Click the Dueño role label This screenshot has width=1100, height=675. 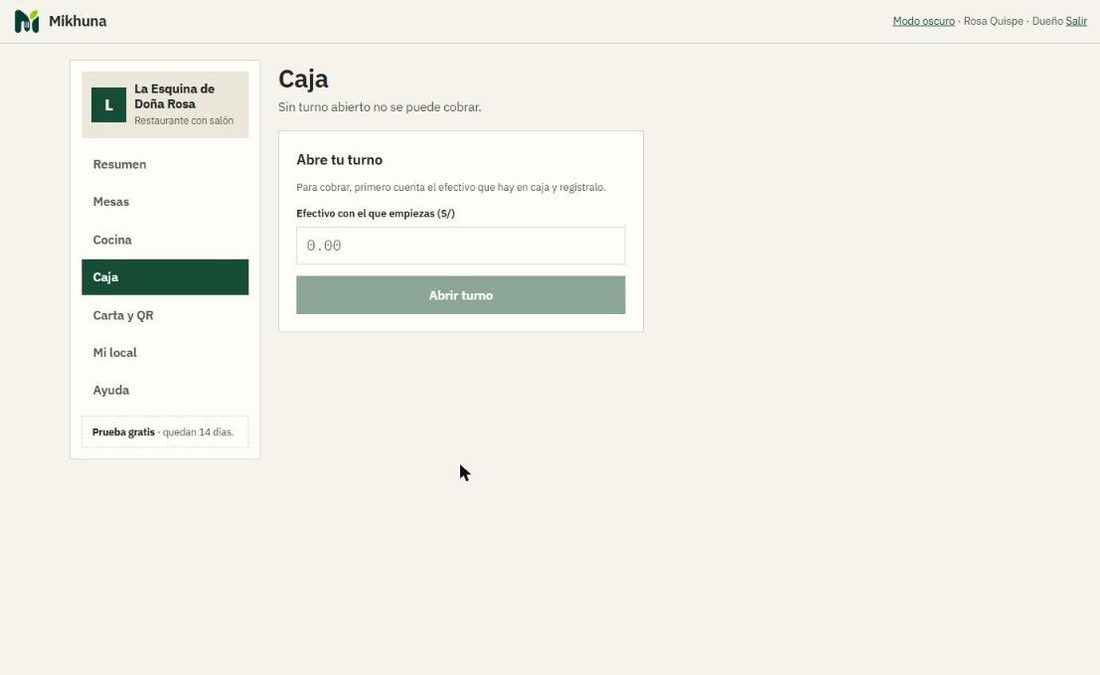tap(1047, 21)
